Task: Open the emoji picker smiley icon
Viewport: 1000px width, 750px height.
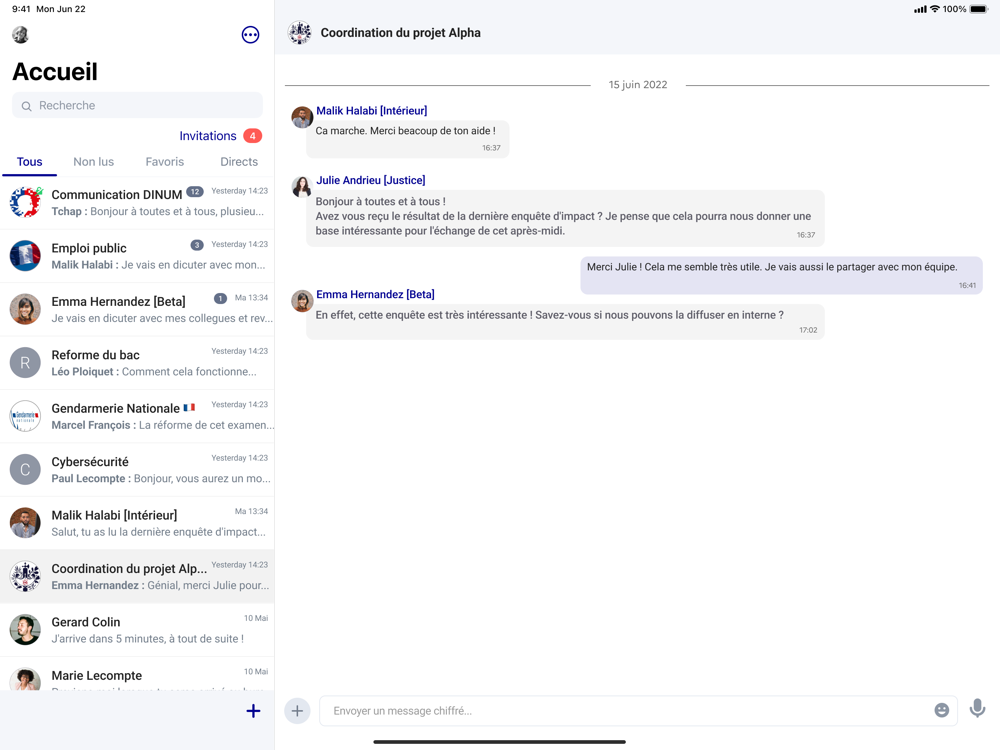Action: [x=941, y=710]
